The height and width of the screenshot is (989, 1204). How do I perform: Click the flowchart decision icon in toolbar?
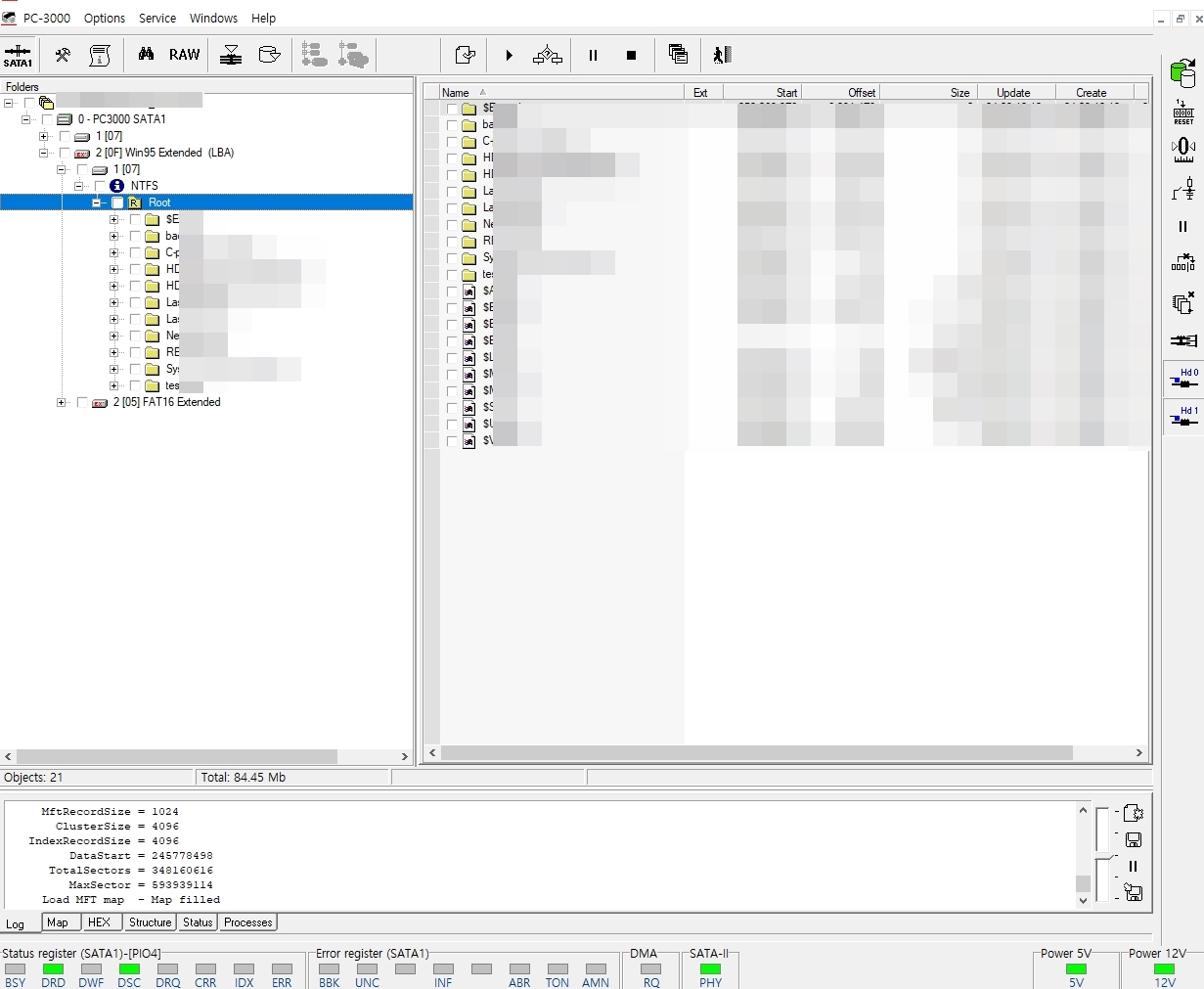(x=548, y=55)
